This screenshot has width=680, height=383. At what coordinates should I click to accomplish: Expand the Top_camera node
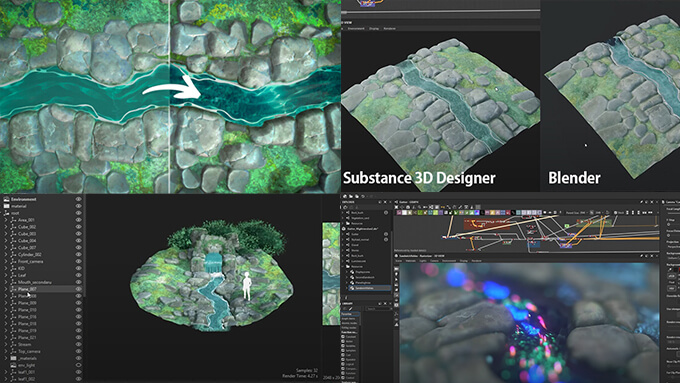coord(6,351)
